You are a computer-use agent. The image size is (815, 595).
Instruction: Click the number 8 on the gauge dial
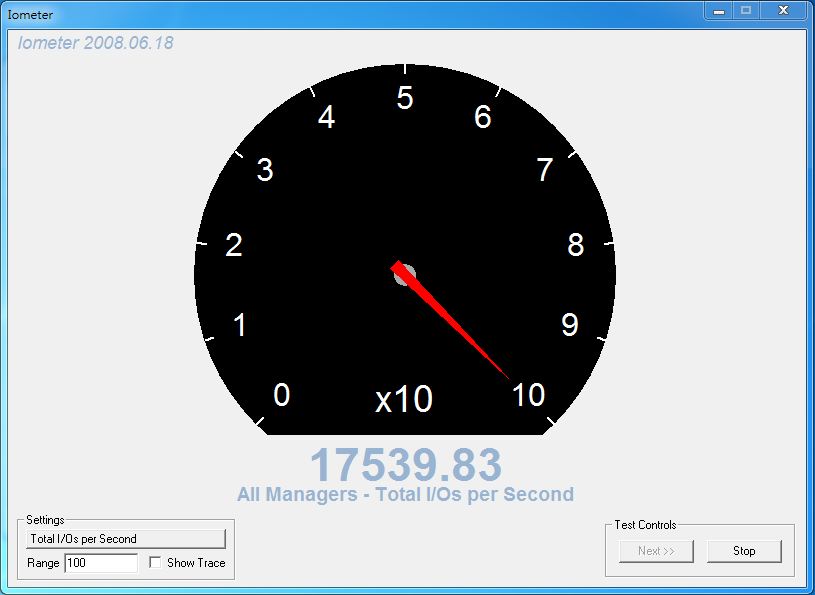click(x=576, y=245)
